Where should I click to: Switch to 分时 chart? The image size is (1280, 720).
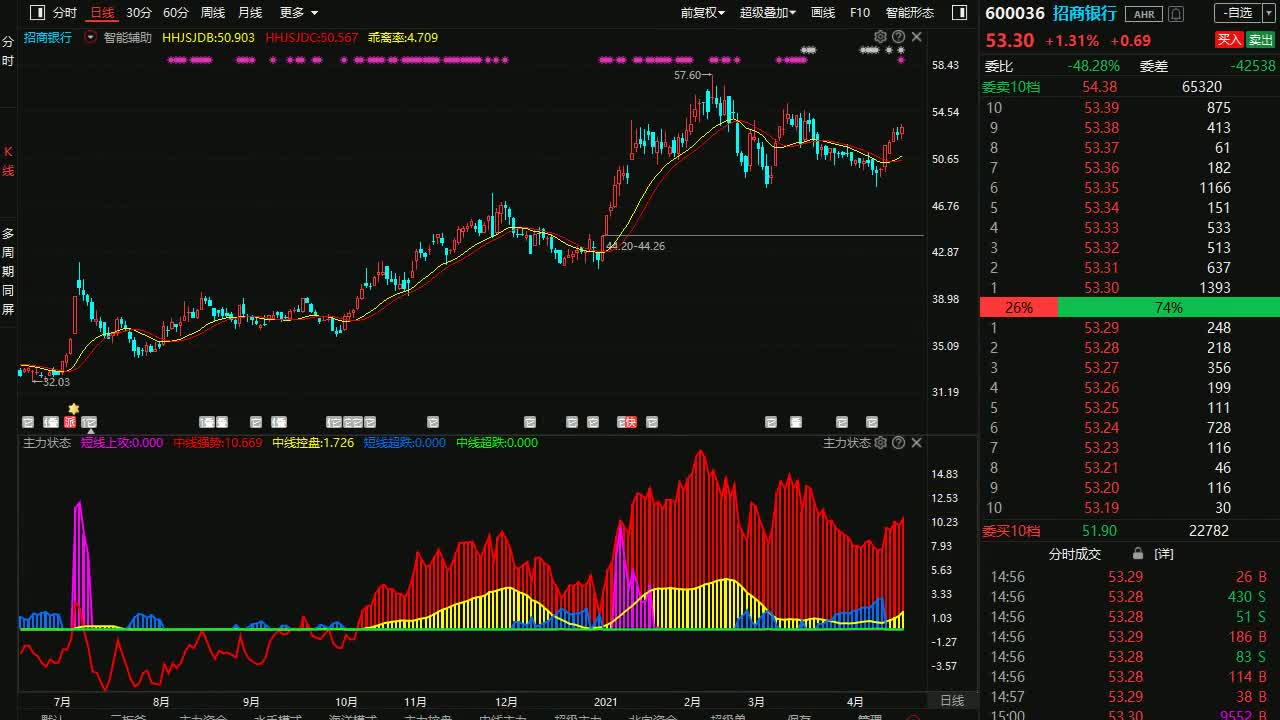click(x=65, y=13)
